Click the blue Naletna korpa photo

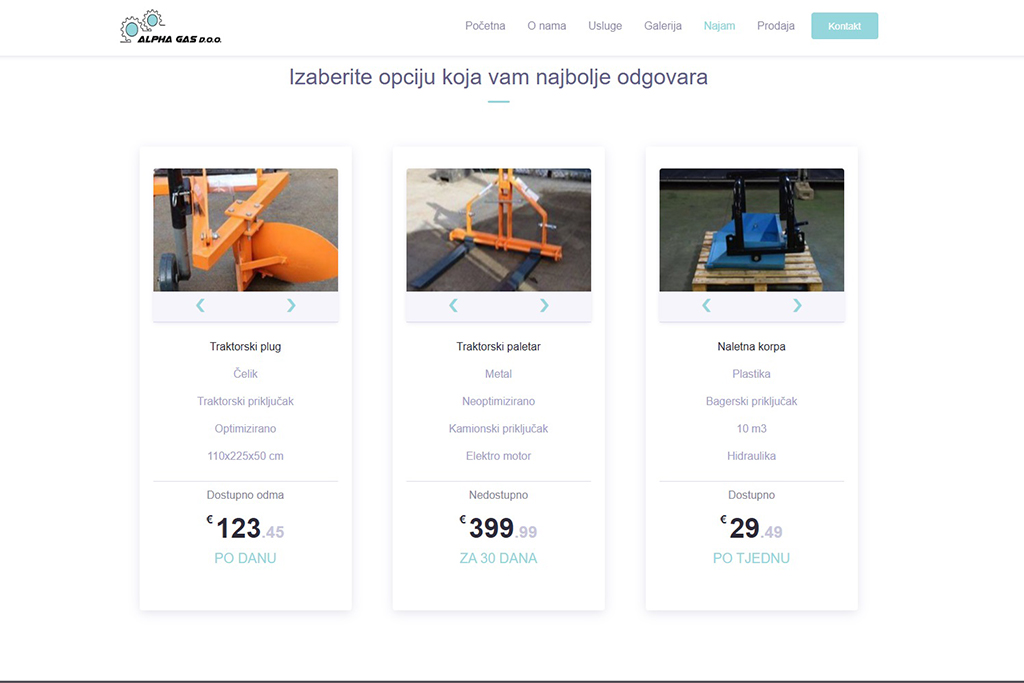752,230
